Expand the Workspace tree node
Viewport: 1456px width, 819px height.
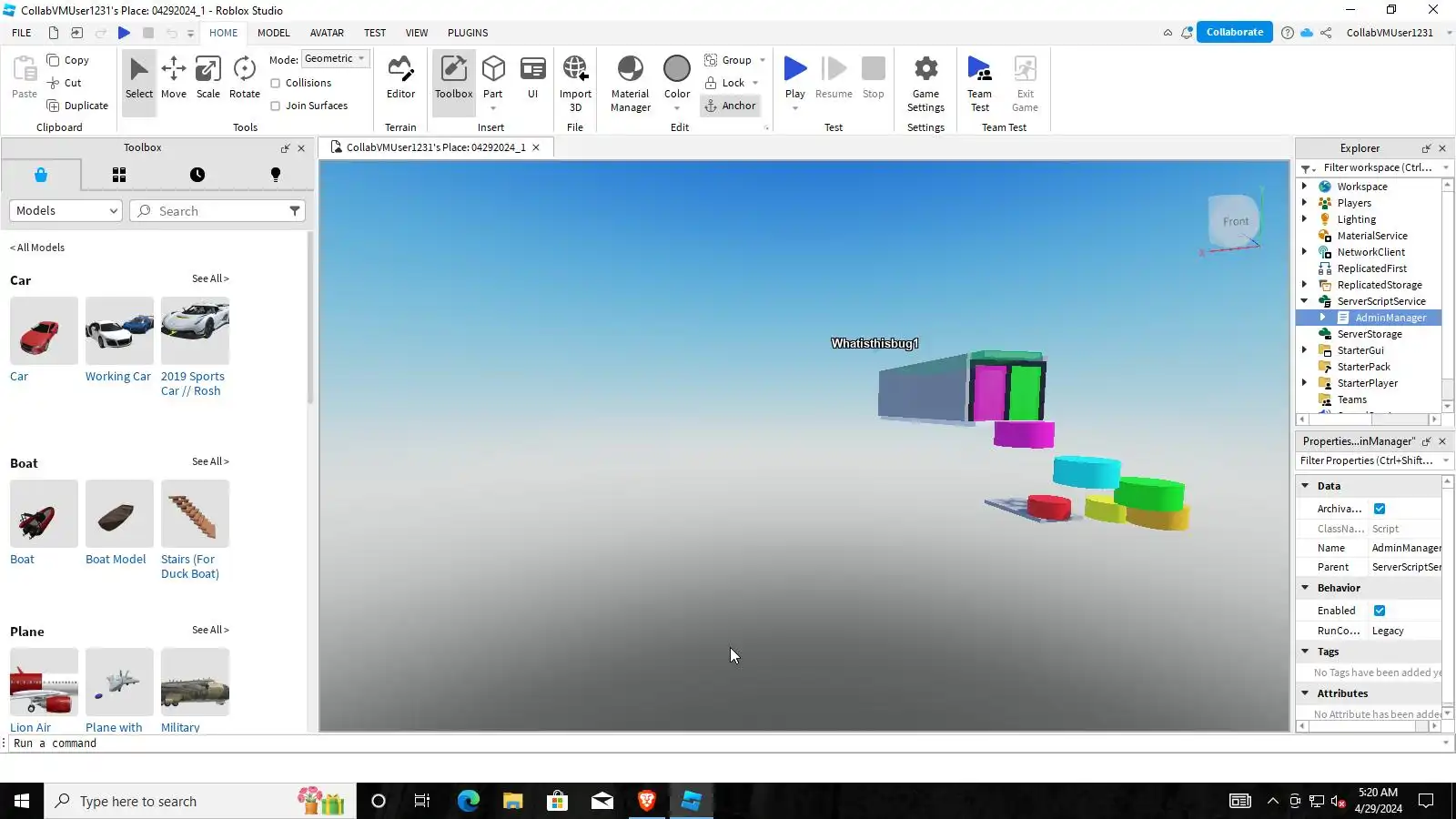click(x=1305, y=187)
